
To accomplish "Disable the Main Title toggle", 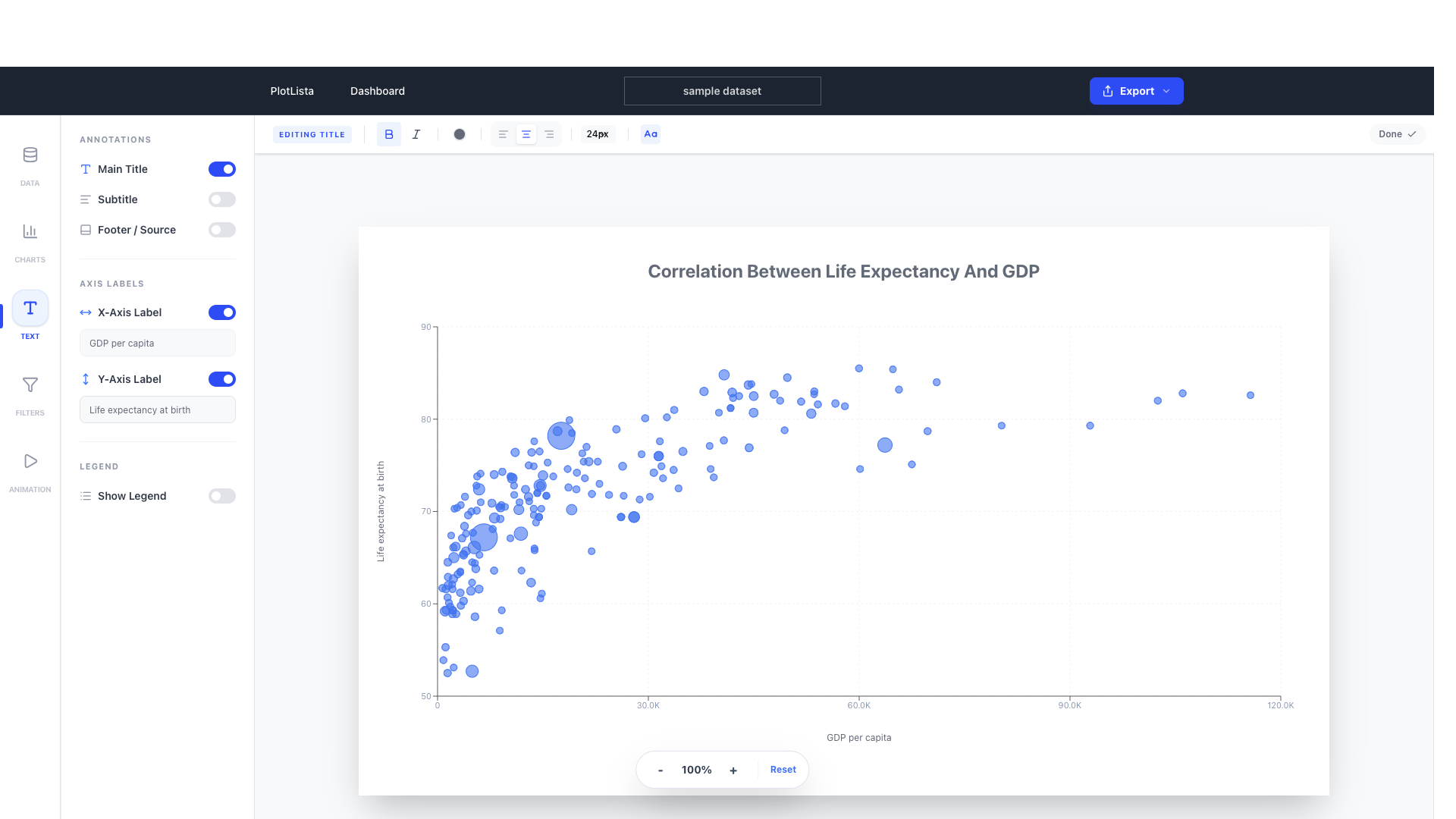I will tap(221, 169).
